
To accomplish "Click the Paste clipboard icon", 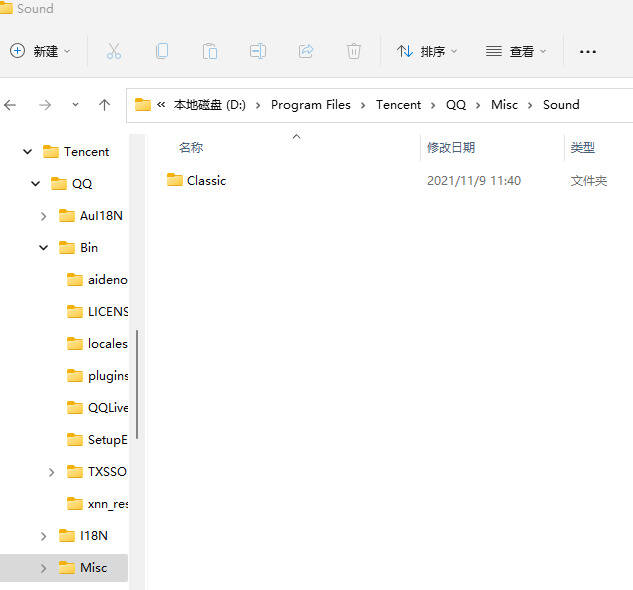I will click(210, 51).
